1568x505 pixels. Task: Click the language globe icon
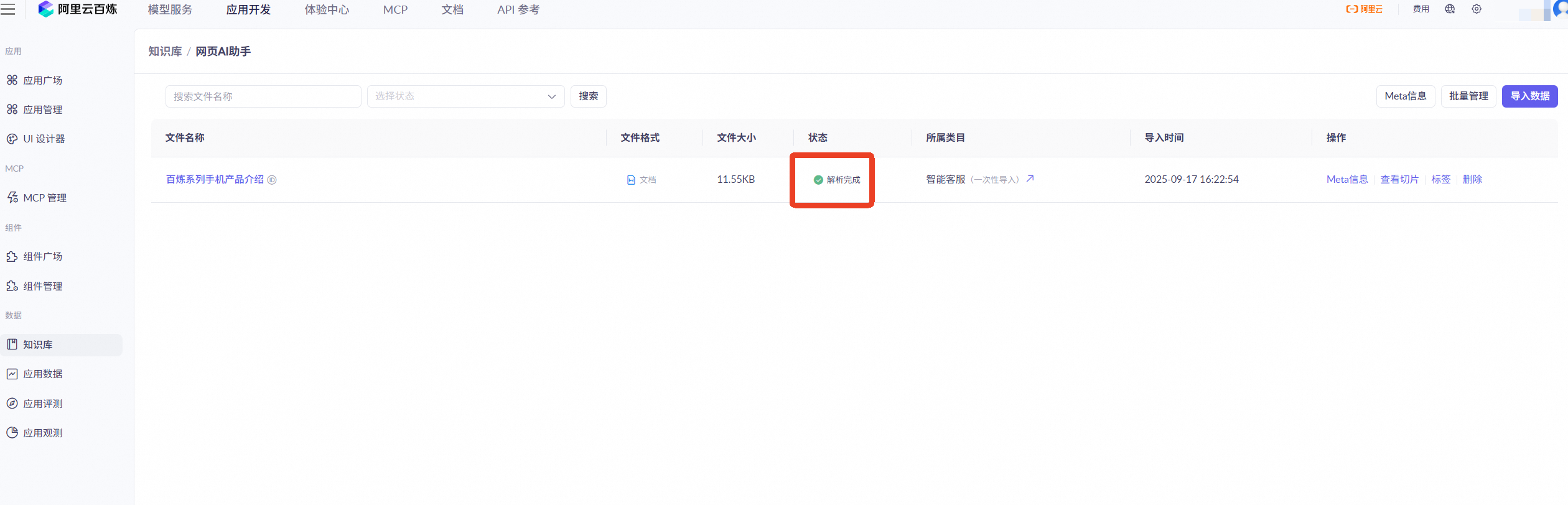coord(1450,9)
